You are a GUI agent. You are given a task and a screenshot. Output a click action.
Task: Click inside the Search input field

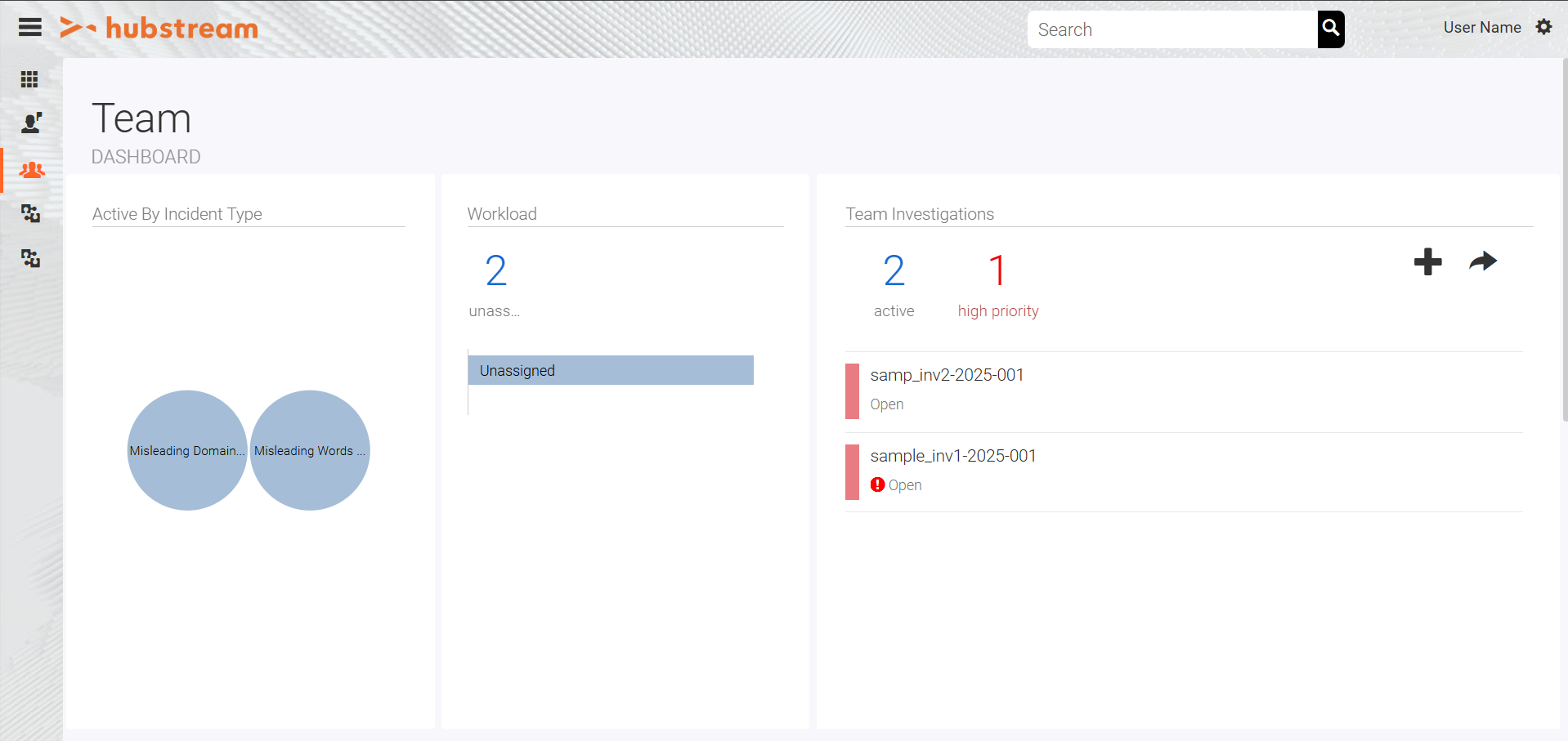coord(1169,29)
